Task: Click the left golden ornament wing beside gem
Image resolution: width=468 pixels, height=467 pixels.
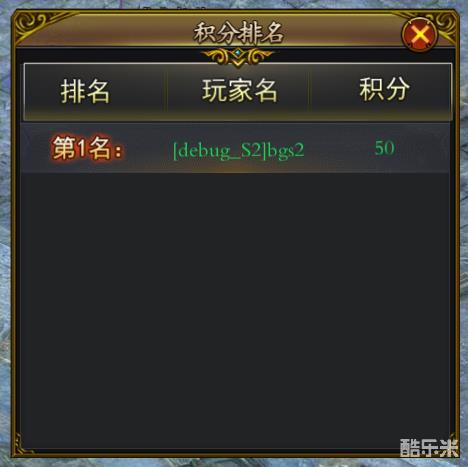Action: coord(217,56)
